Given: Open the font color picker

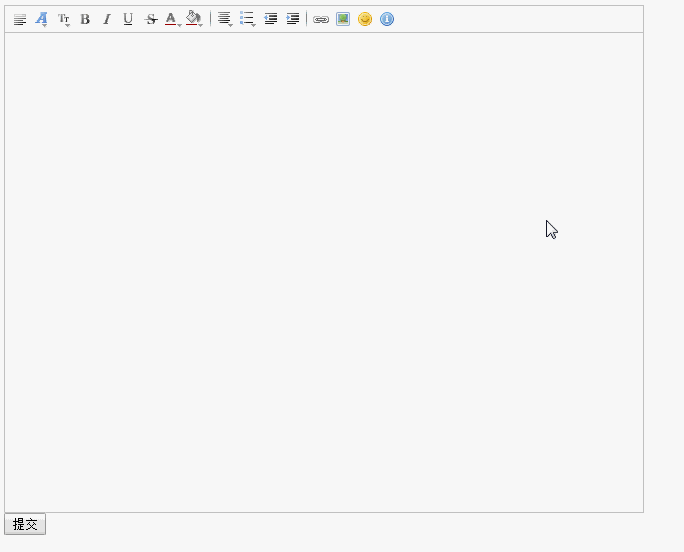Looking at the screenshot, I should click(x=172, y=19).
